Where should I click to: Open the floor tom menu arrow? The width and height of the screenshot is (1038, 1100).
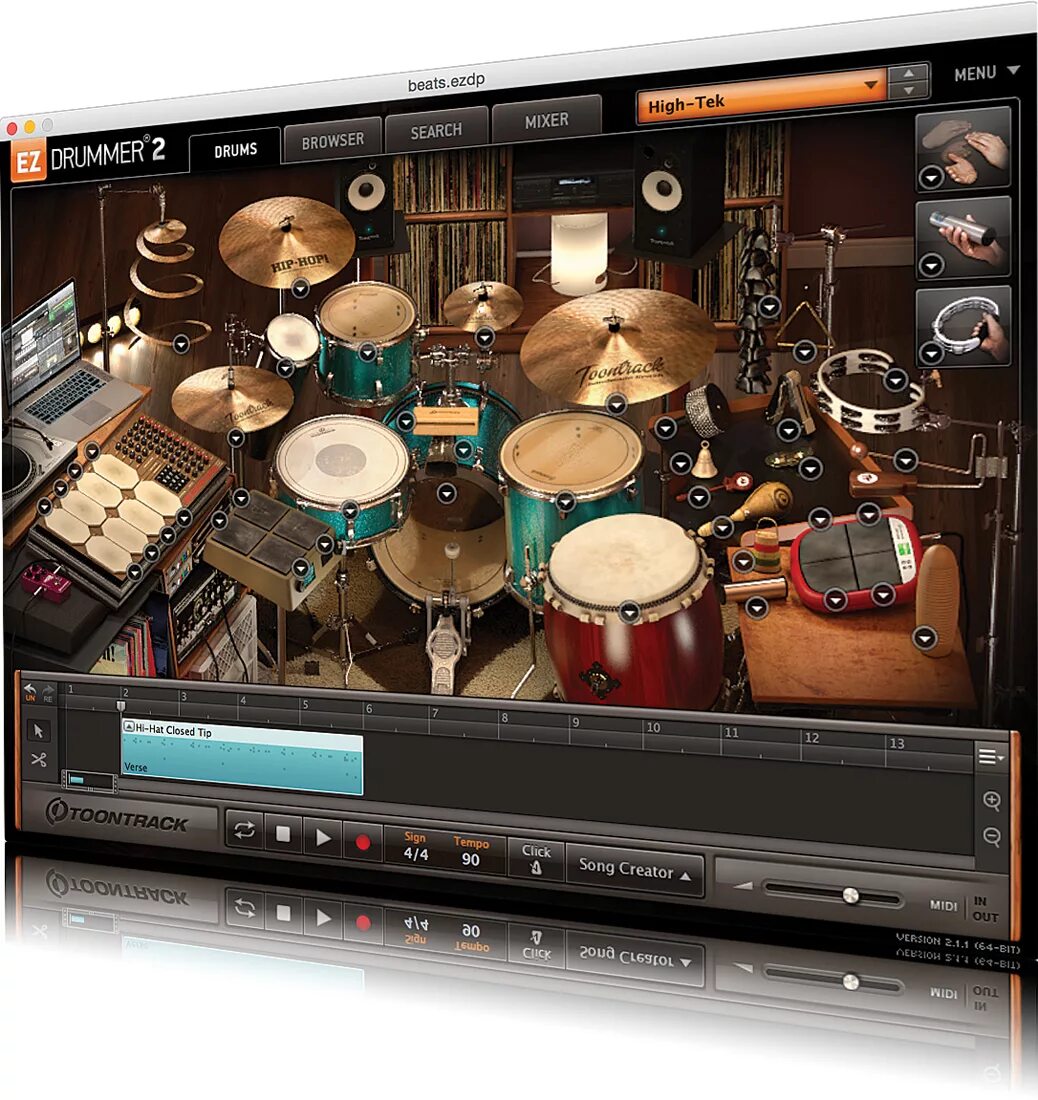[x=565, y=501]
